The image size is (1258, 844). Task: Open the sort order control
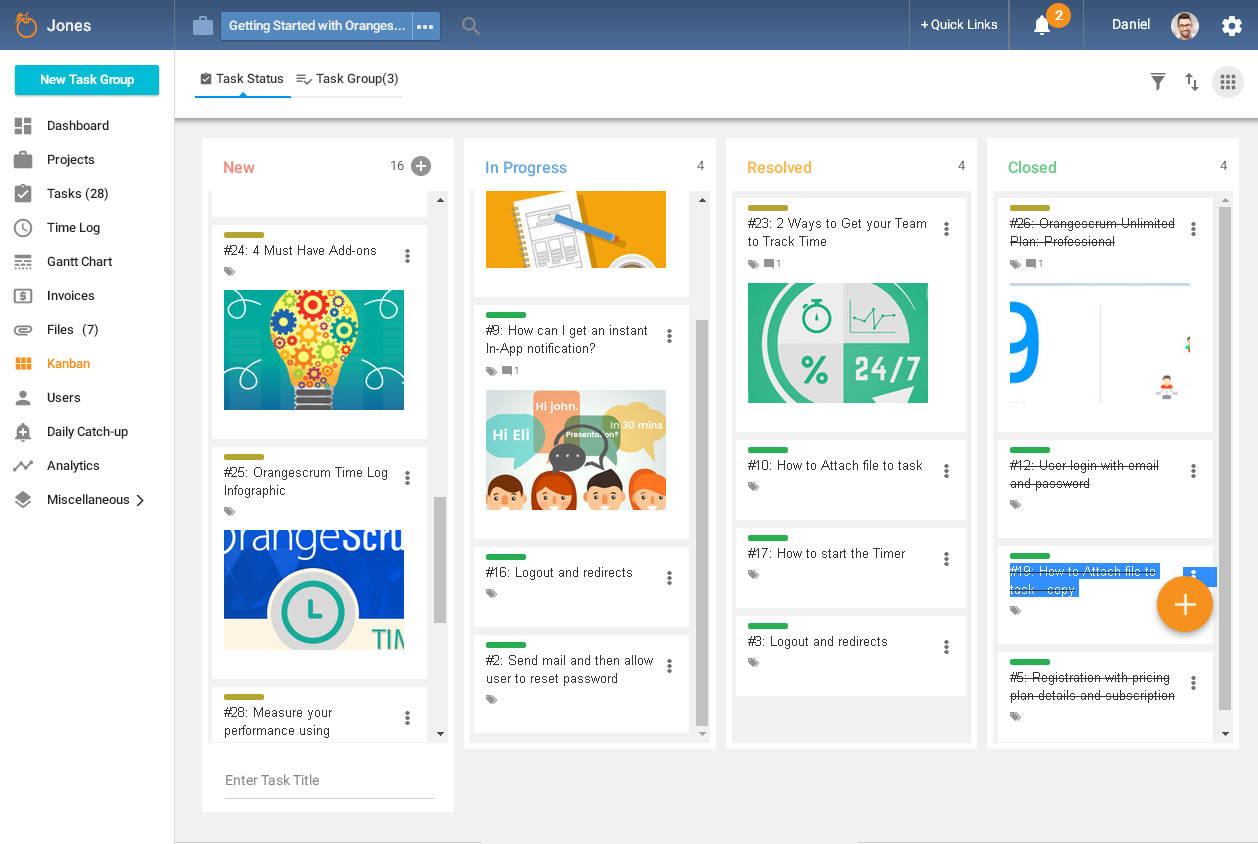click(1192, 82)
